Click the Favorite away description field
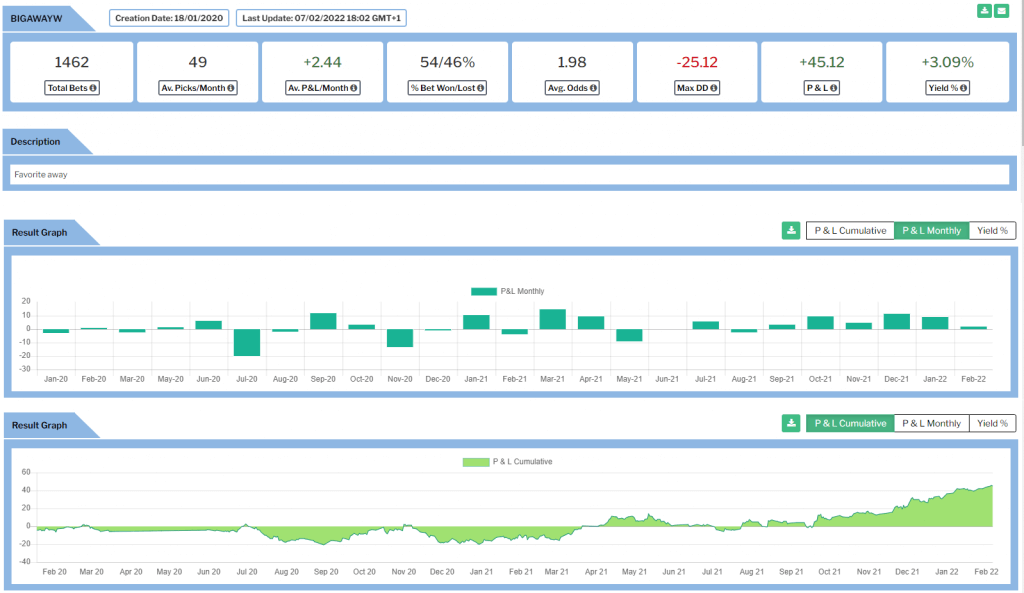 click(510, 174)
